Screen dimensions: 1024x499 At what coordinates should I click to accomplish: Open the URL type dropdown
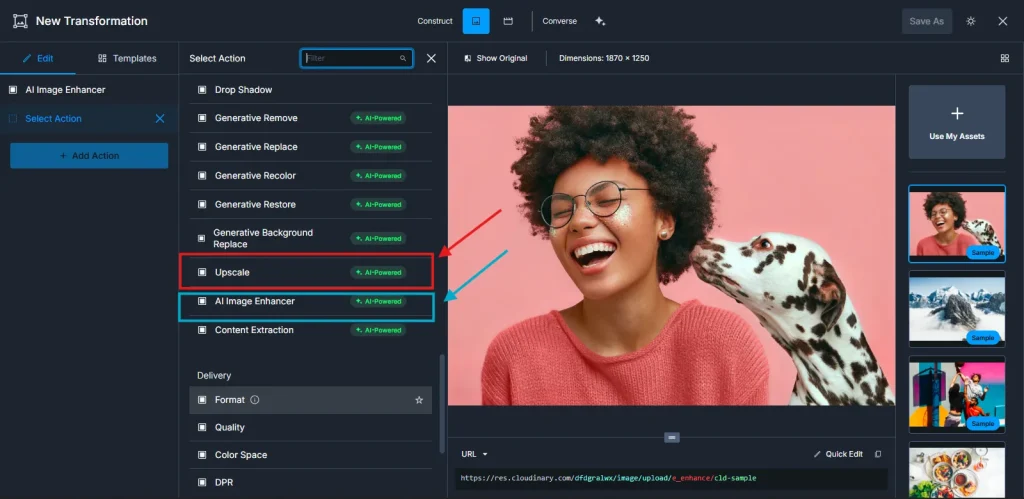coord(475,454)
